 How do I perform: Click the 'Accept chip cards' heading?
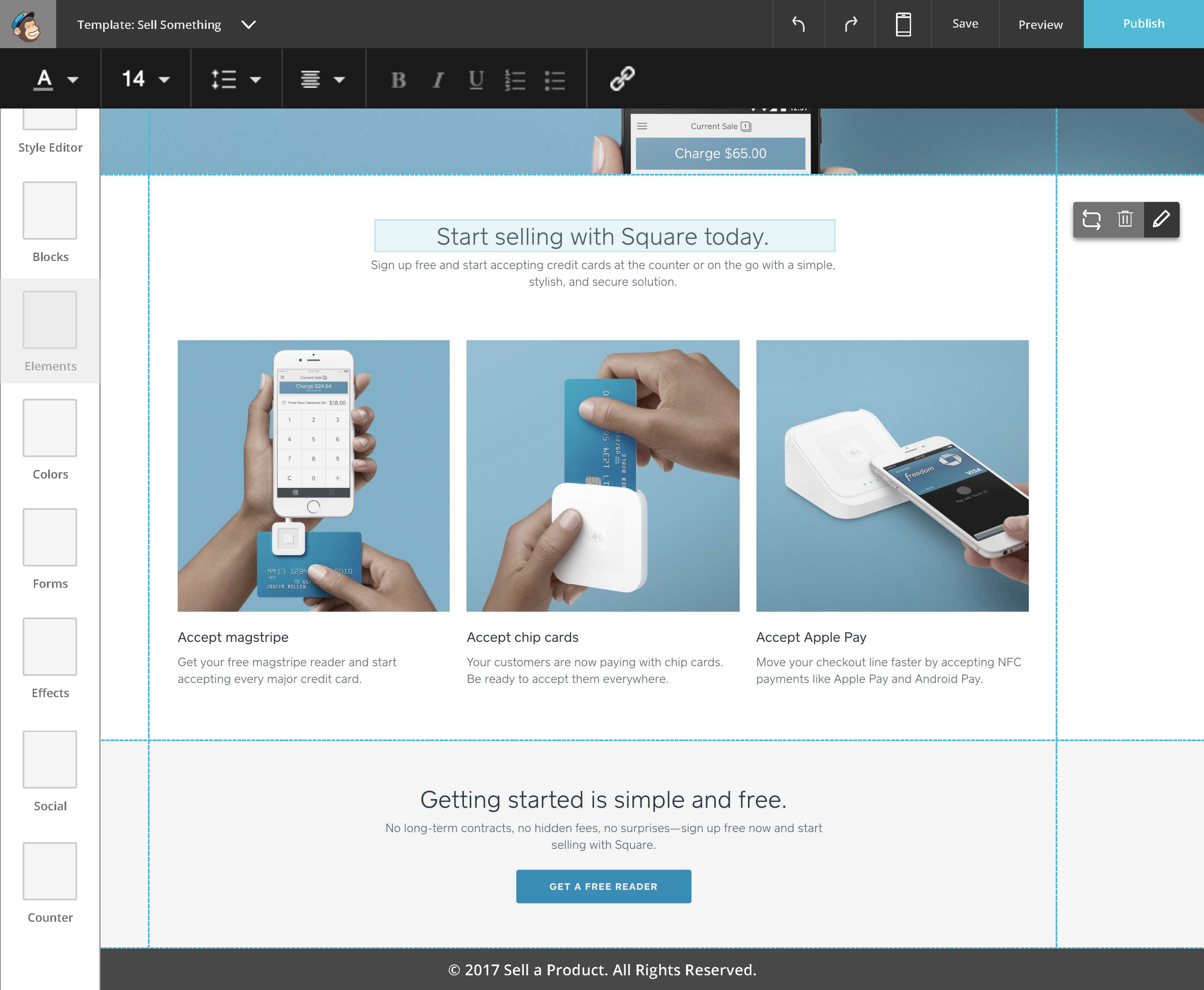pyautogui.click(x=523, y=637)
